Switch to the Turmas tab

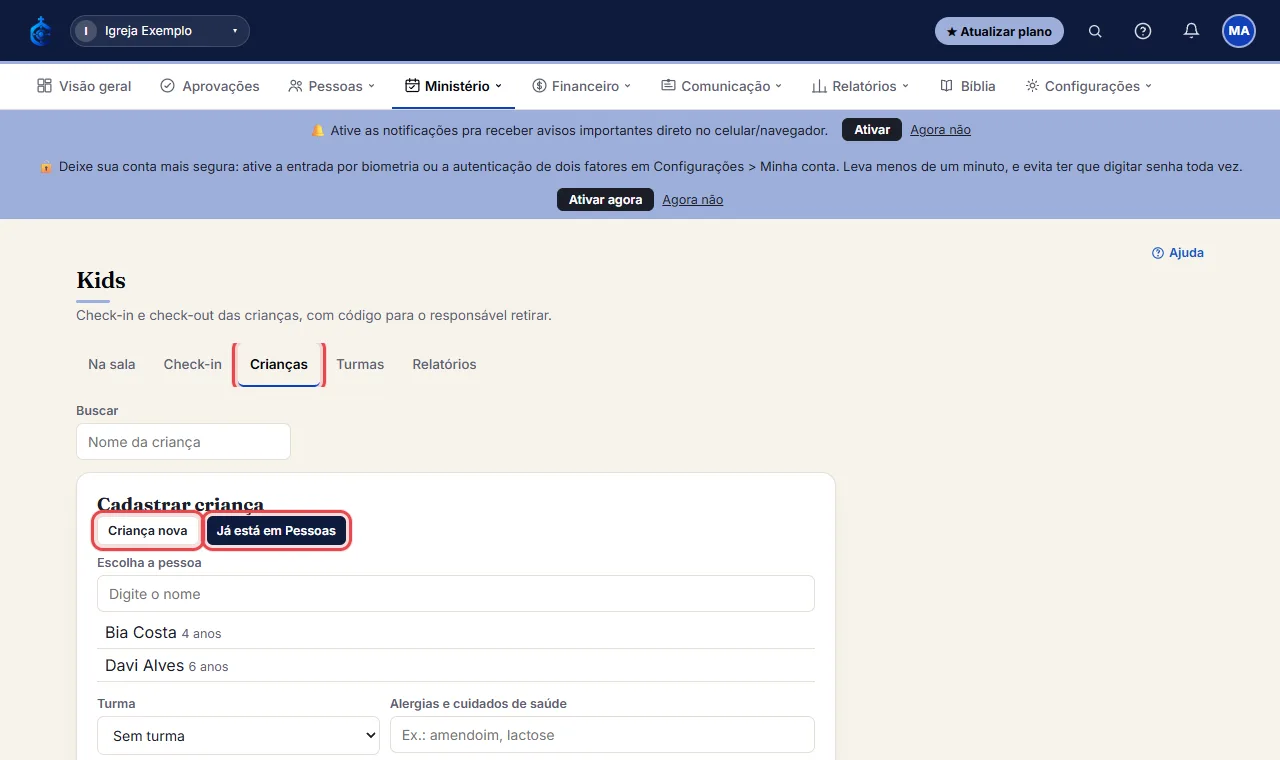pyautogui.click(x=360, y=365)
